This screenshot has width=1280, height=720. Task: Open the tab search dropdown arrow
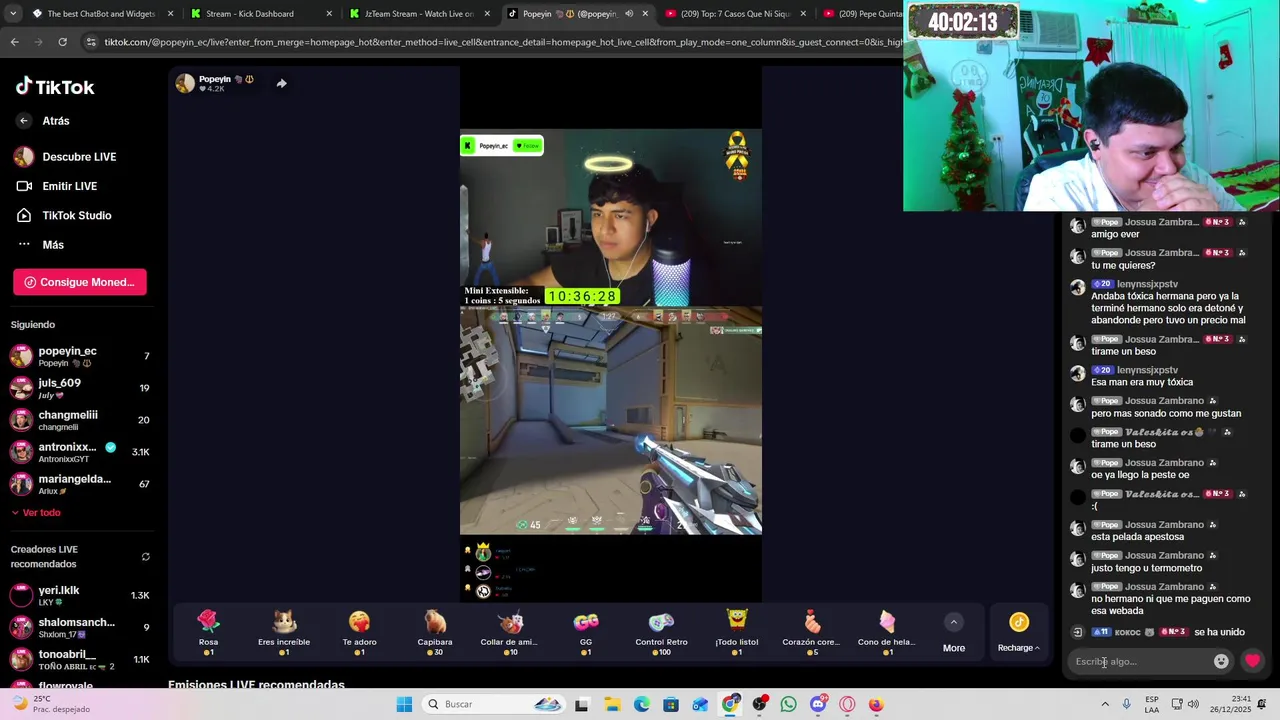[11, 14]
